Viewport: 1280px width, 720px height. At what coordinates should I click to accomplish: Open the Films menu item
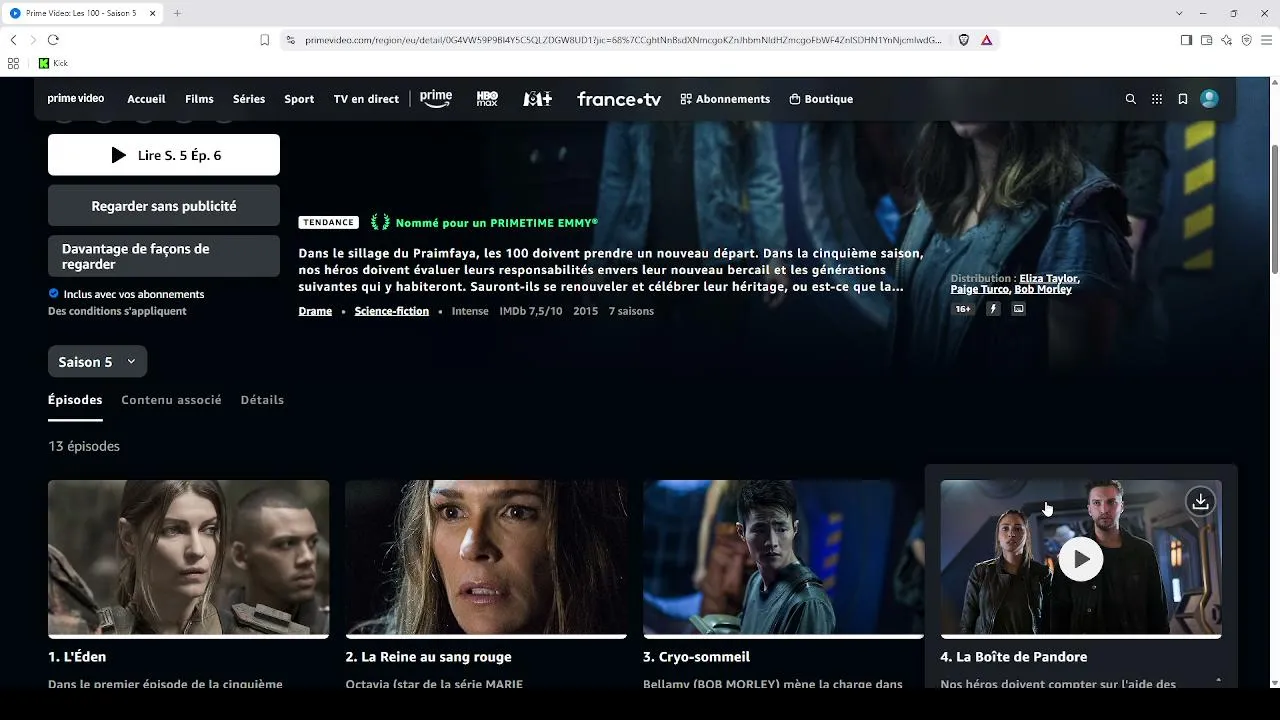(x=199, y=99)
